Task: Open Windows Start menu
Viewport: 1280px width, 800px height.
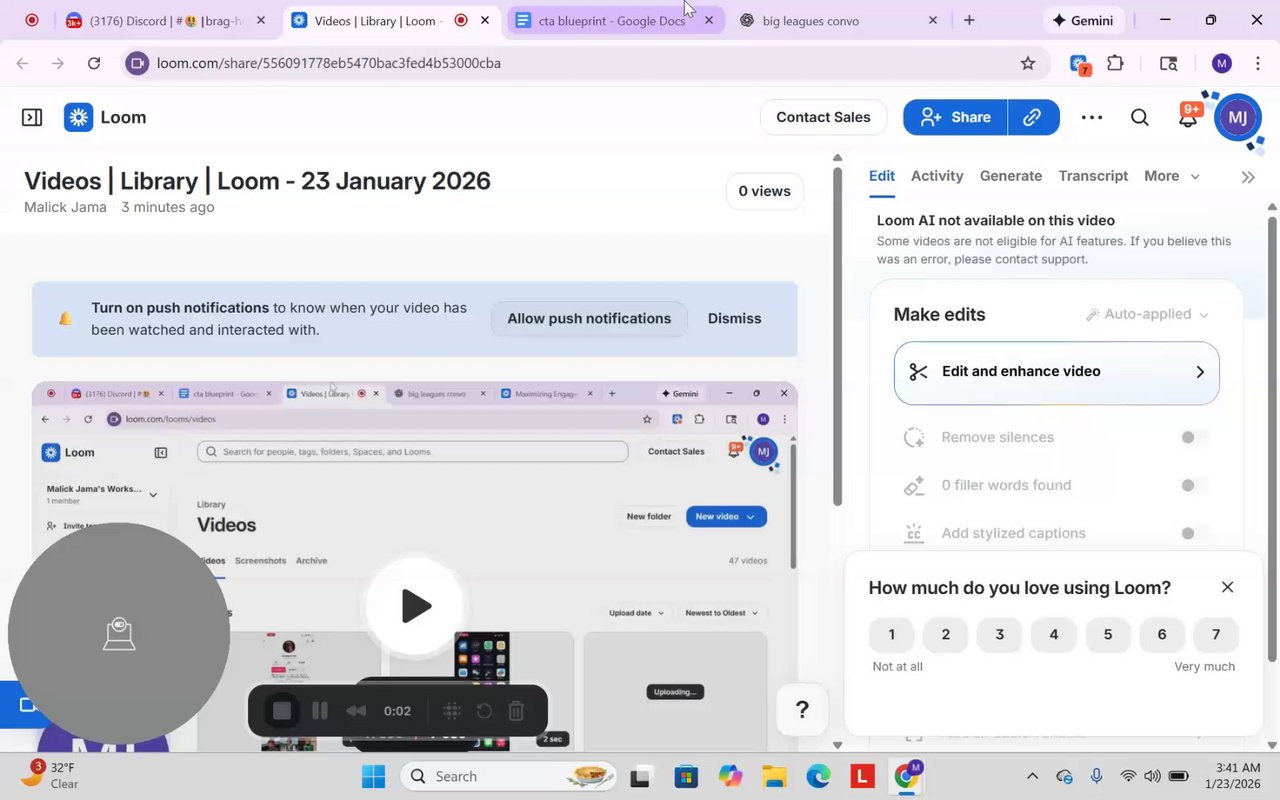Action: point(373,776)
